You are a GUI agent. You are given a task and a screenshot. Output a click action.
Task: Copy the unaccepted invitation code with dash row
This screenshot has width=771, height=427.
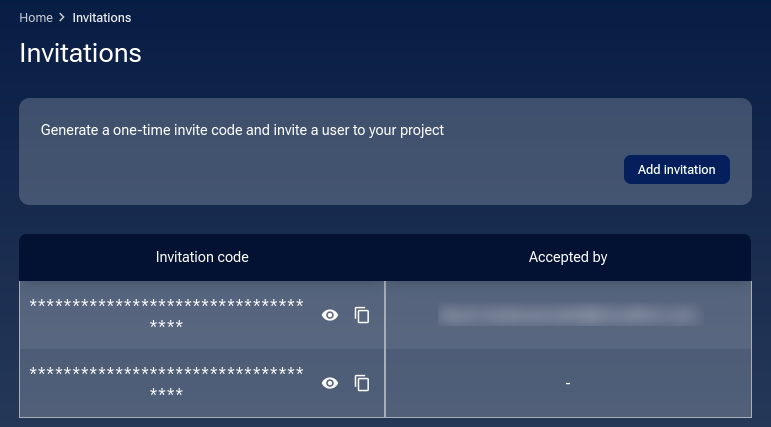362,383
